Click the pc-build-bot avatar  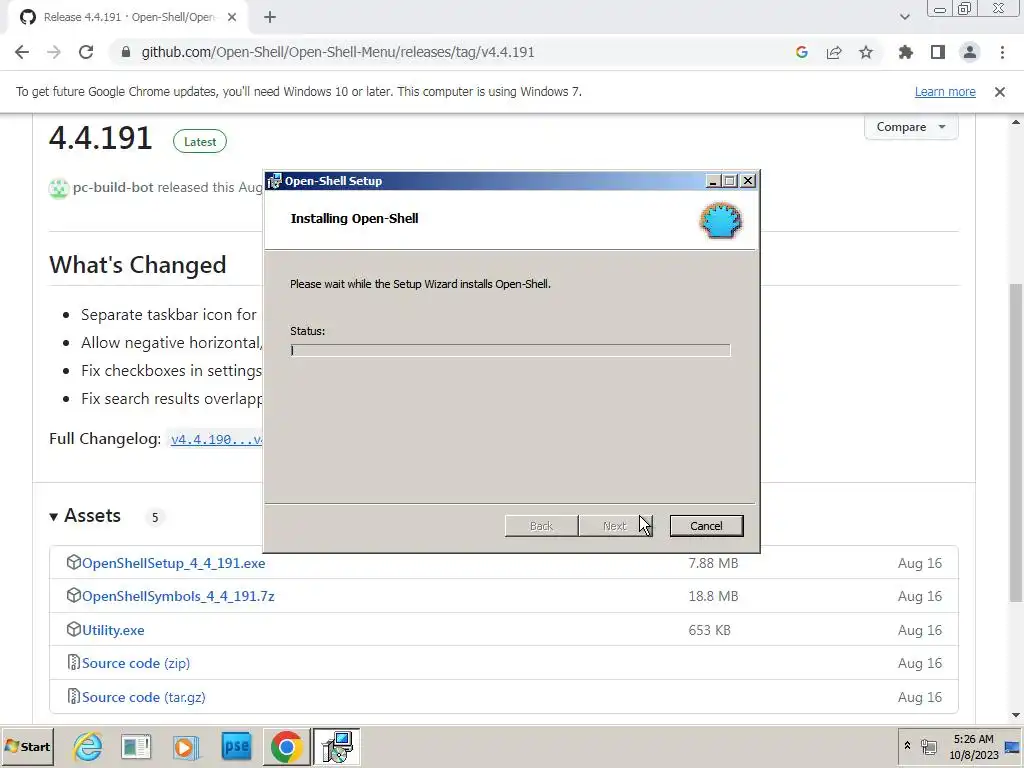point(59,188)
